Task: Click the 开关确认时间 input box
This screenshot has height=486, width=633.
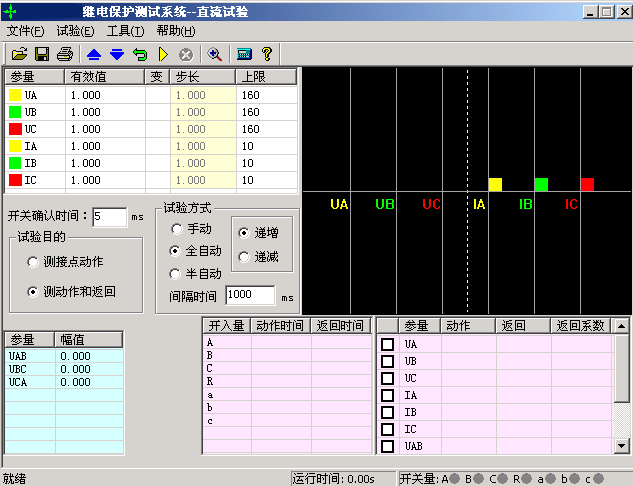Action: 109,216
